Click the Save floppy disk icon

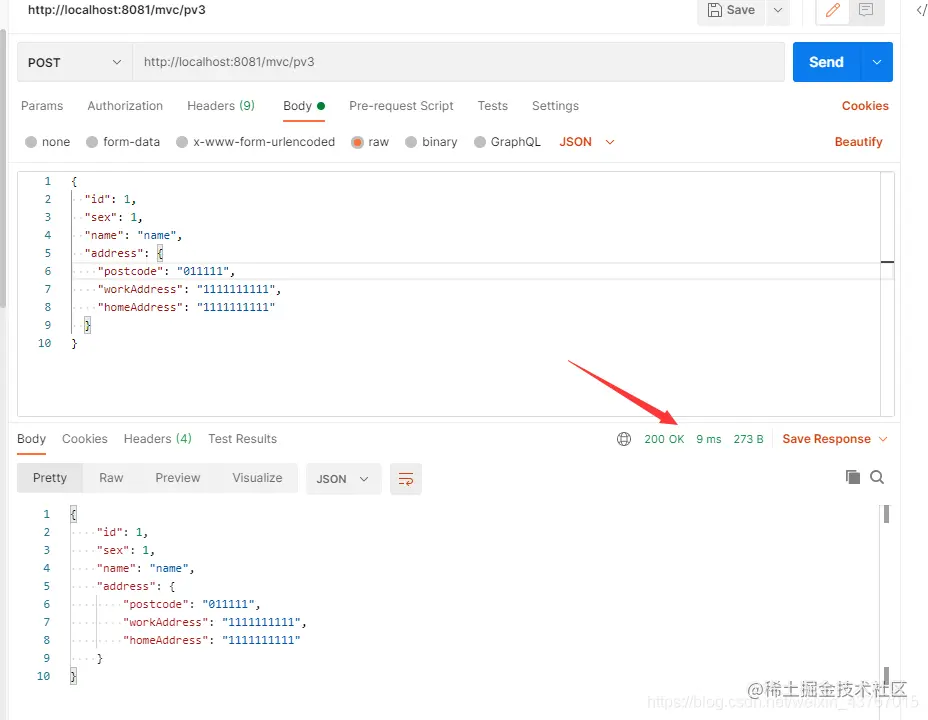pyautogui.click(x=715, y=10)
